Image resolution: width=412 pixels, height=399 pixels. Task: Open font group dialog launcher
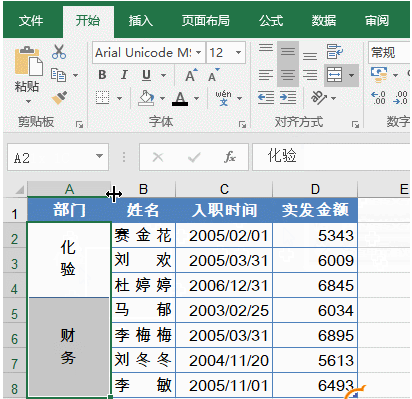tap(242, 125)
